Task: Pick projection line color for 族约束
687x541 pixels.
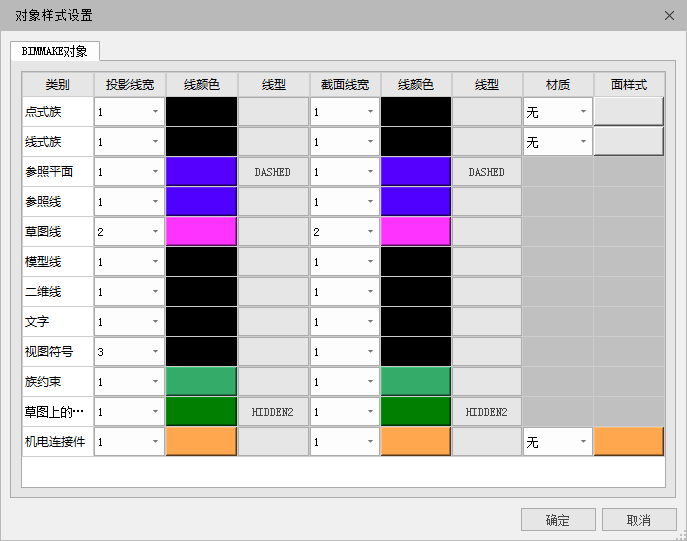Action: tap(201, 382)
